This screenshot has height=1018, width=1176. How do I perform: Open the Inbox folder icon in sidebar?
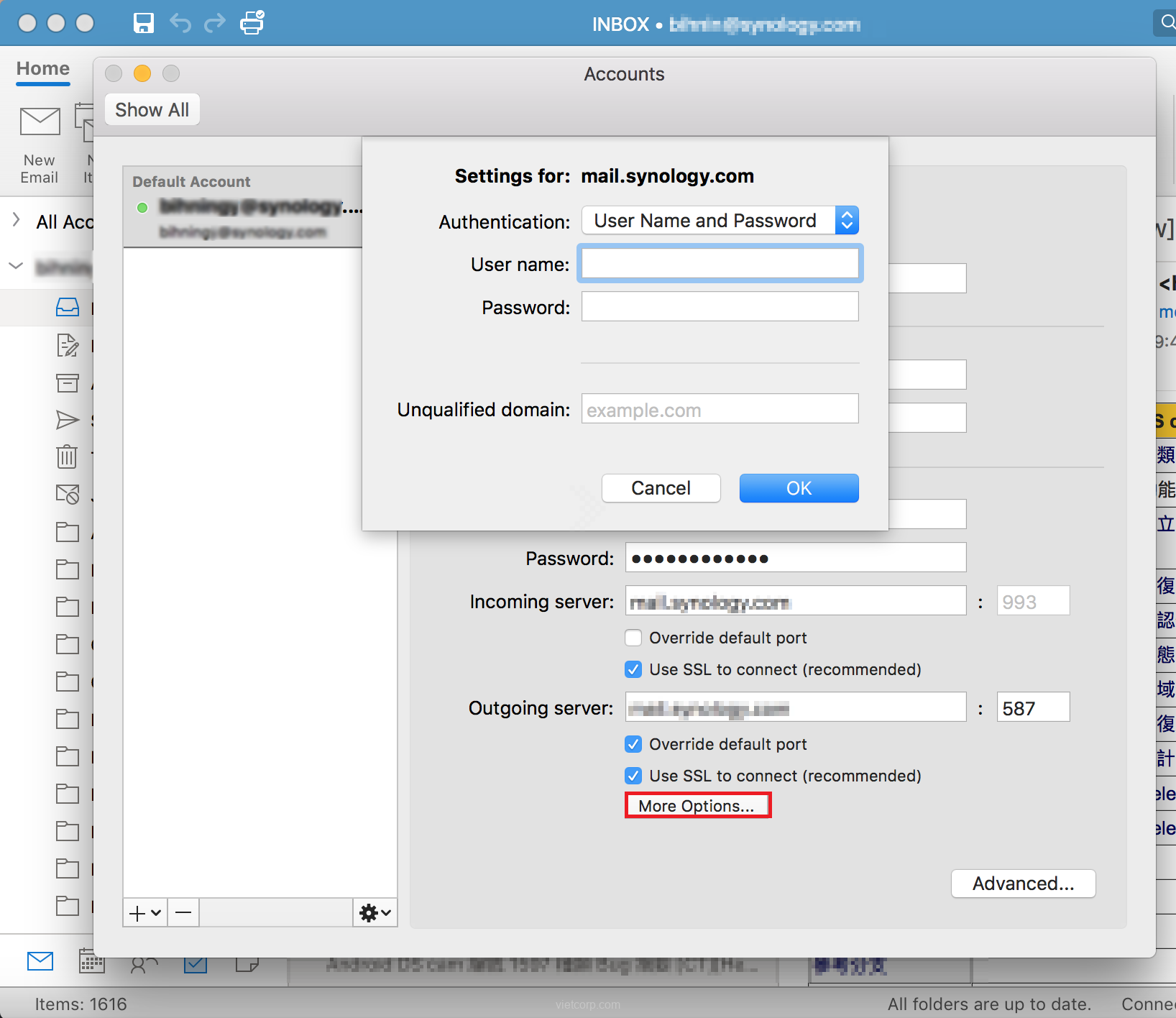tap(68, 308)
